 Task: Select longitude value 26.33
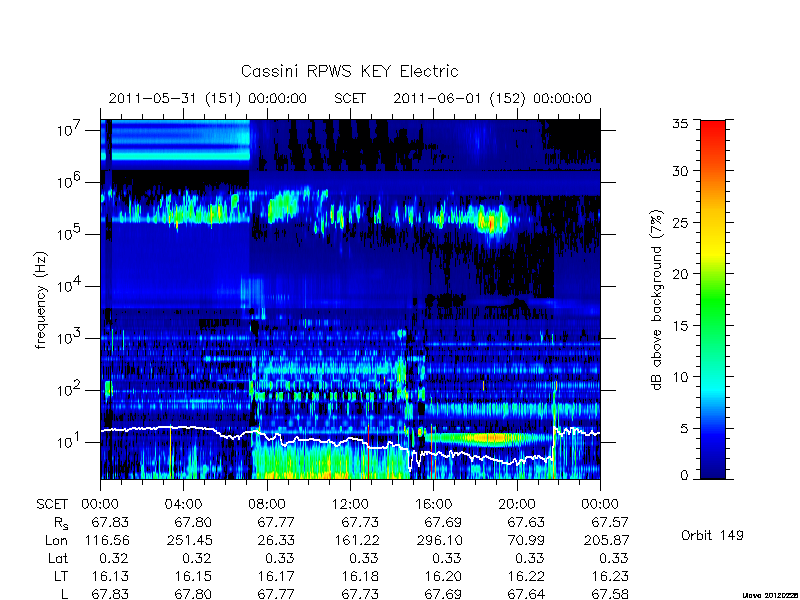pyautogui.click(x=277, y=540)
